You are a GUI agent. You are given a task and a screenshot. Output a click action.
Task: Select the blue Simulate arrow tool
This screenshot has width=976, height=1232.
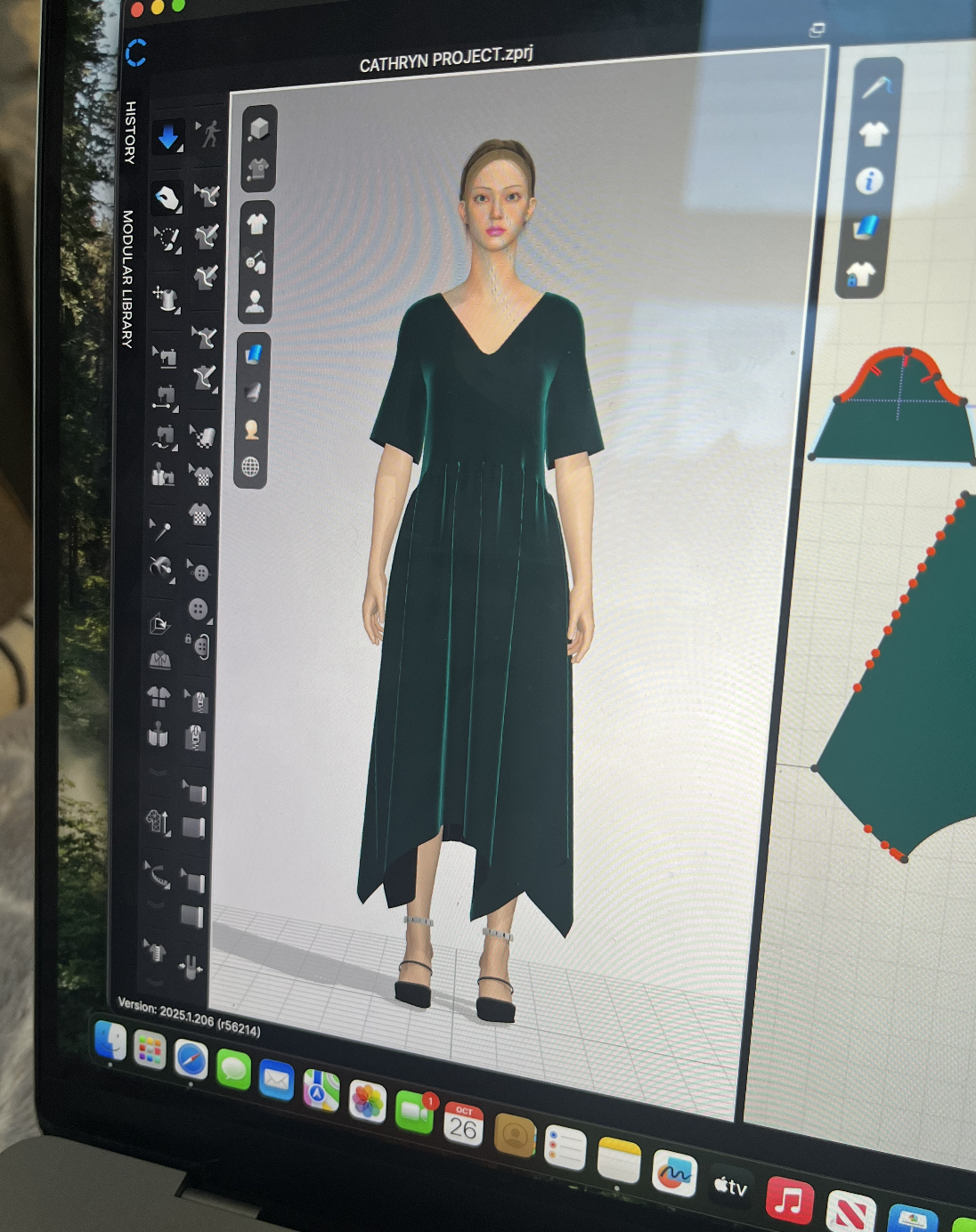tap(167, 138)
